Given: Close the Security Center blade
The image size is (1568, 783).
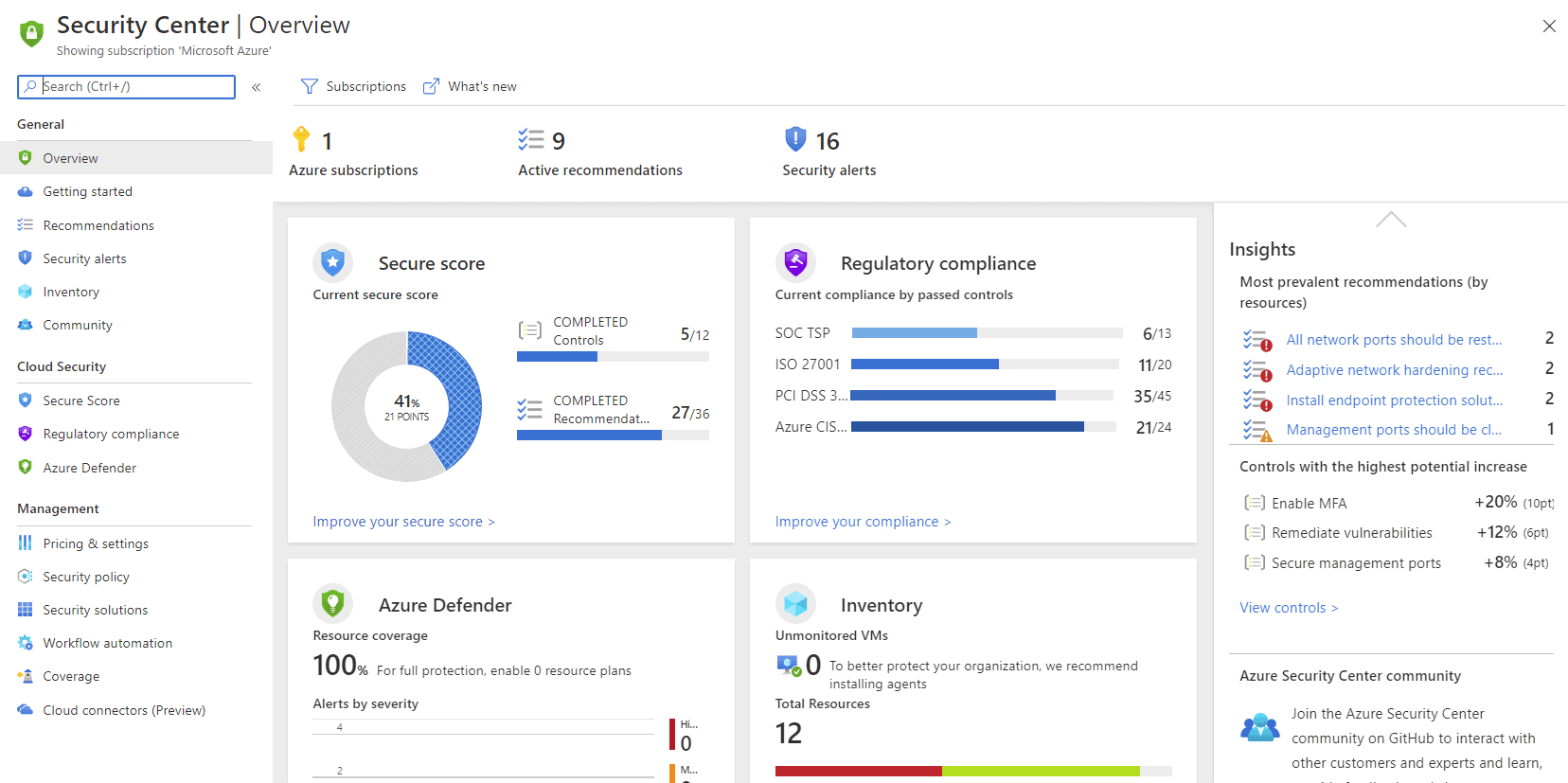Looking at the screenshot, I should click(x=1549, y=27).
